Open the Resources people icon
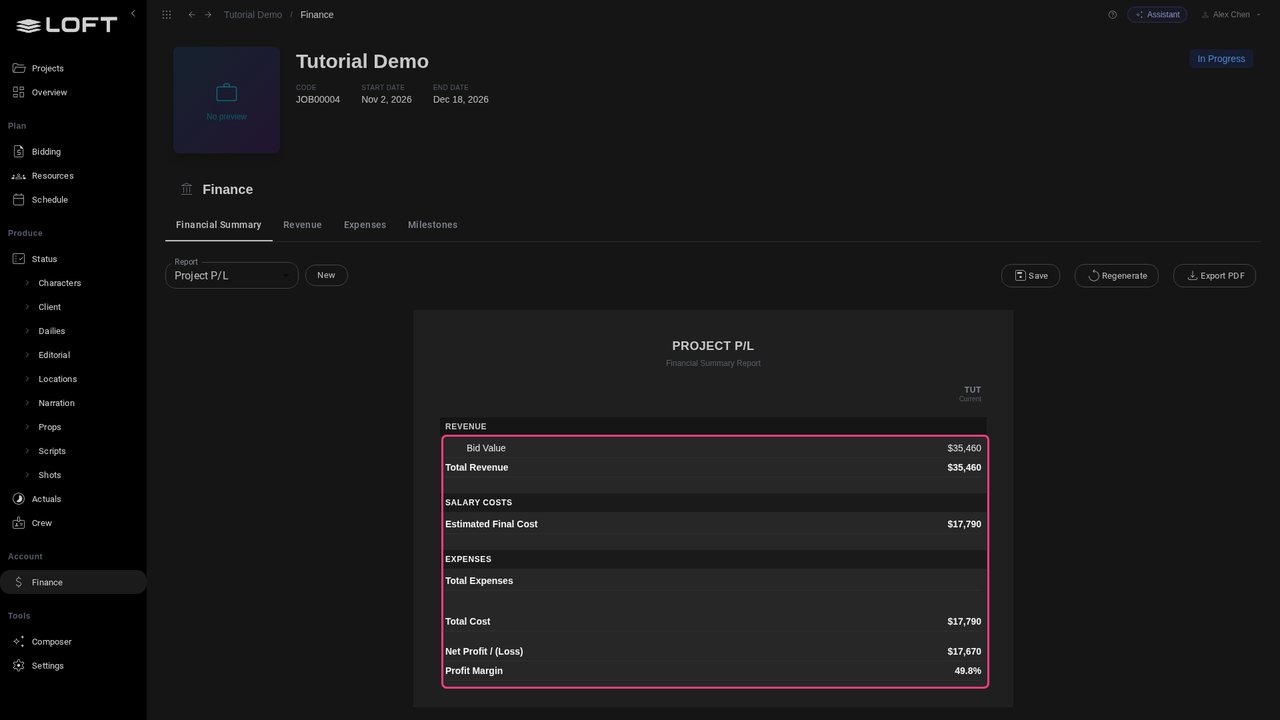Screen dimensions: 1280x720 (19, 176)
